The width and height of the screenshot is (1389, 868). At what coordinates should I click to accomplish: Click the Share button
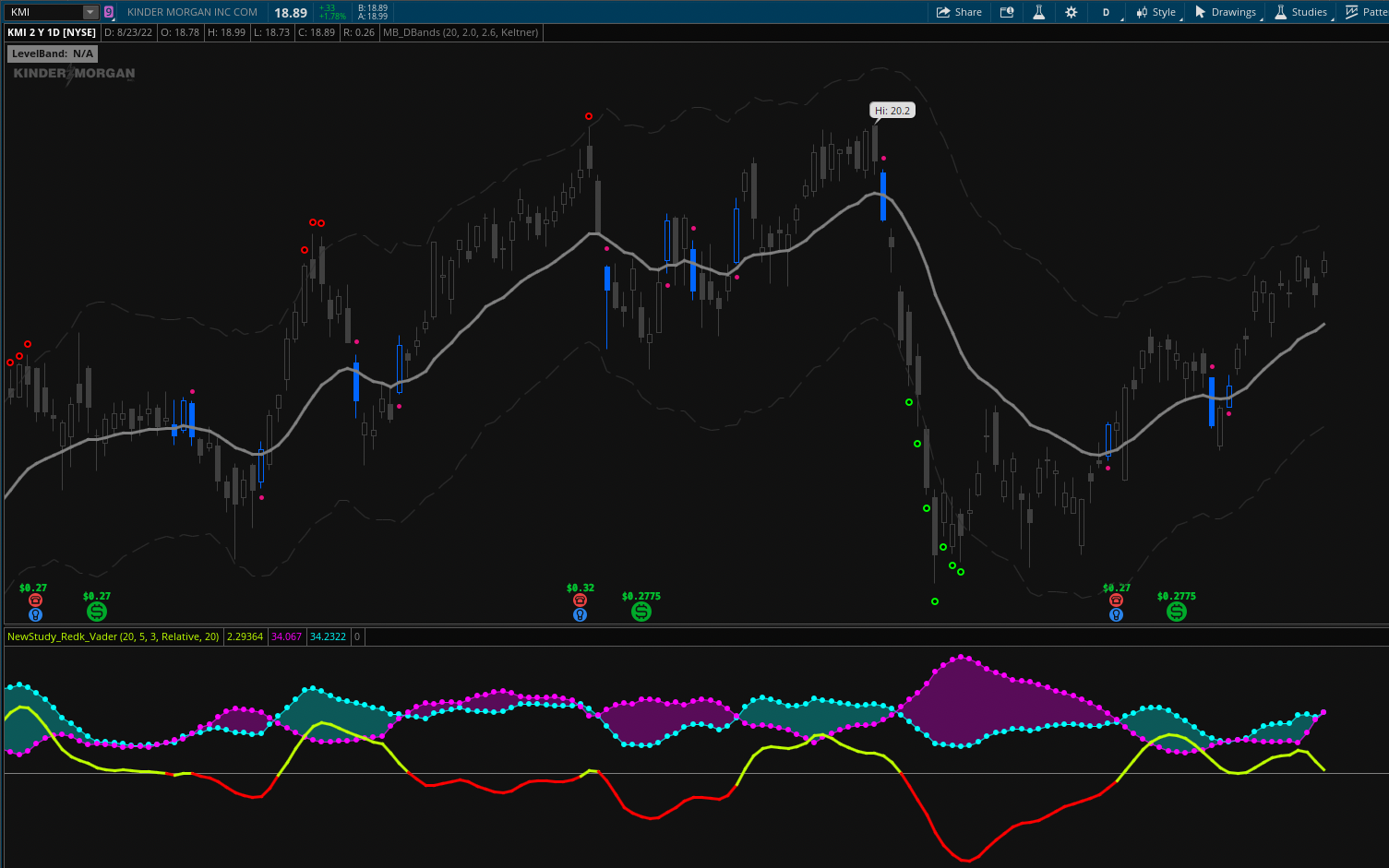pyautogui.click(x=959, y=12)
